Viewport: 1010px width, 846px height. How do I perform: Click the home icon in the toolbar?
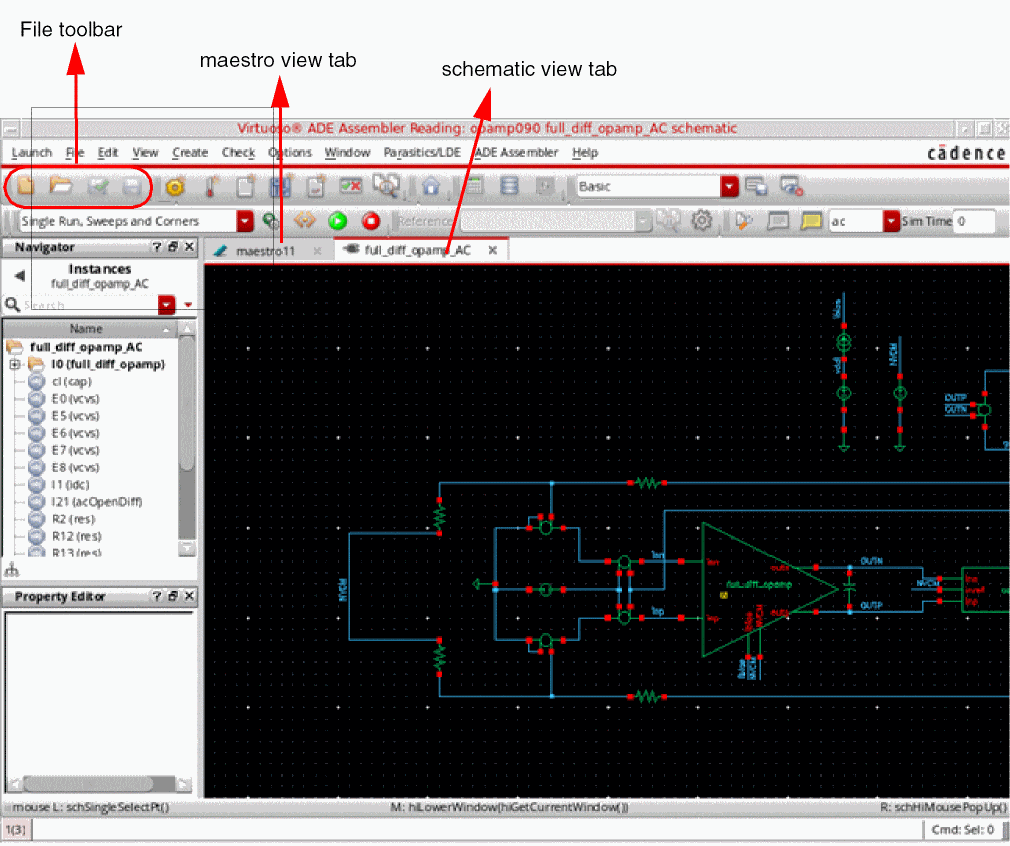tap(431, 186)
